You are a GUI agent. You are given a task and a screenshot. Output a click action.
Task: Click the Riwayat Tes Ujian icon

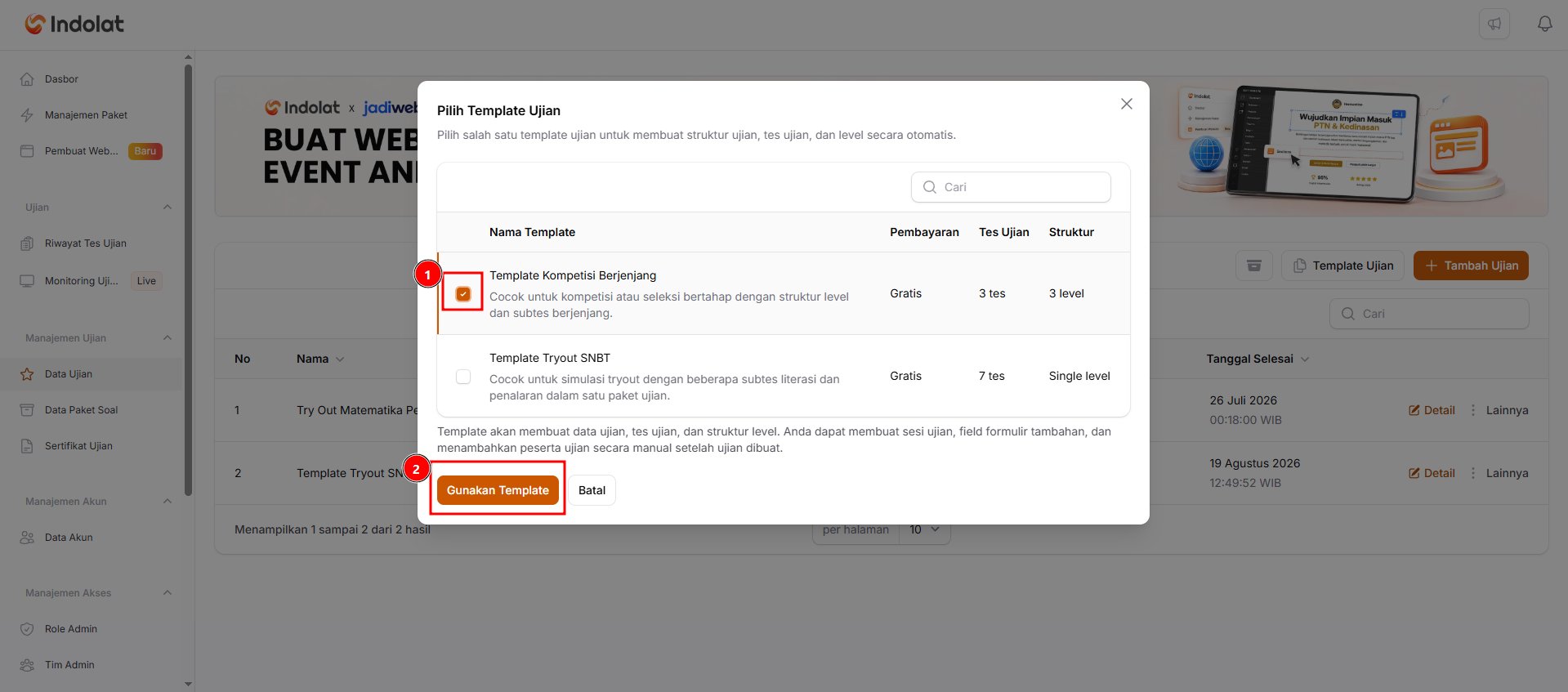coord(27,243)
